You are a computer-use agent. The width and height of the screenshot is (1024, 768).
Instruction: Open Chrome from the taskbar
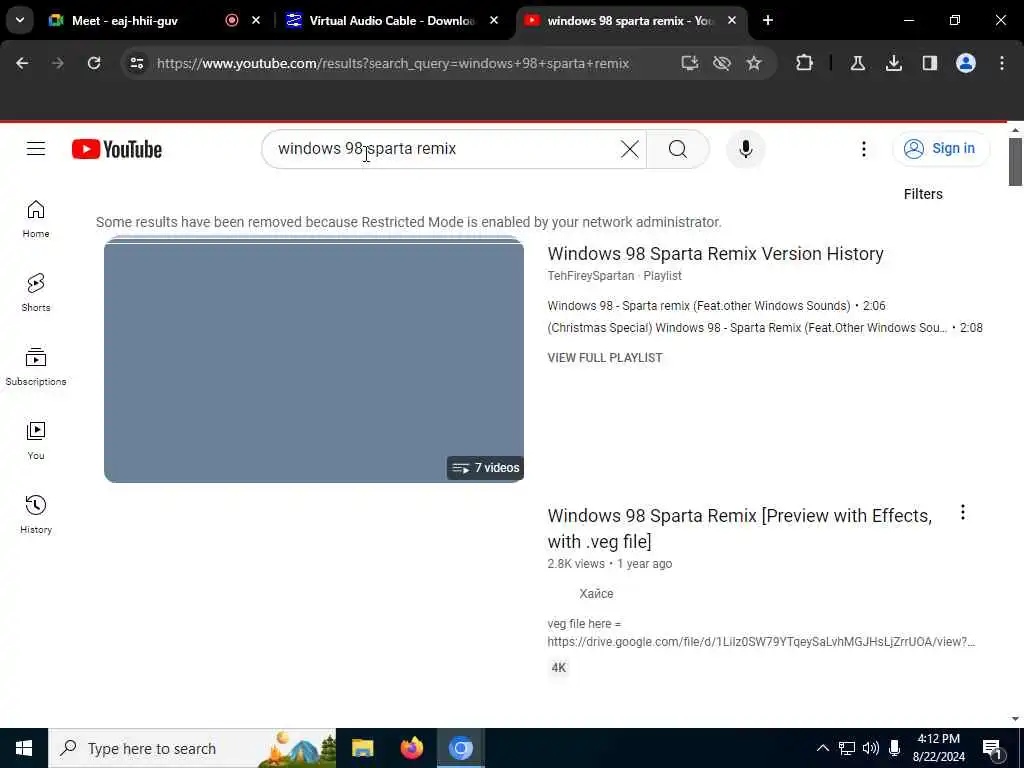tap(460, 748)
